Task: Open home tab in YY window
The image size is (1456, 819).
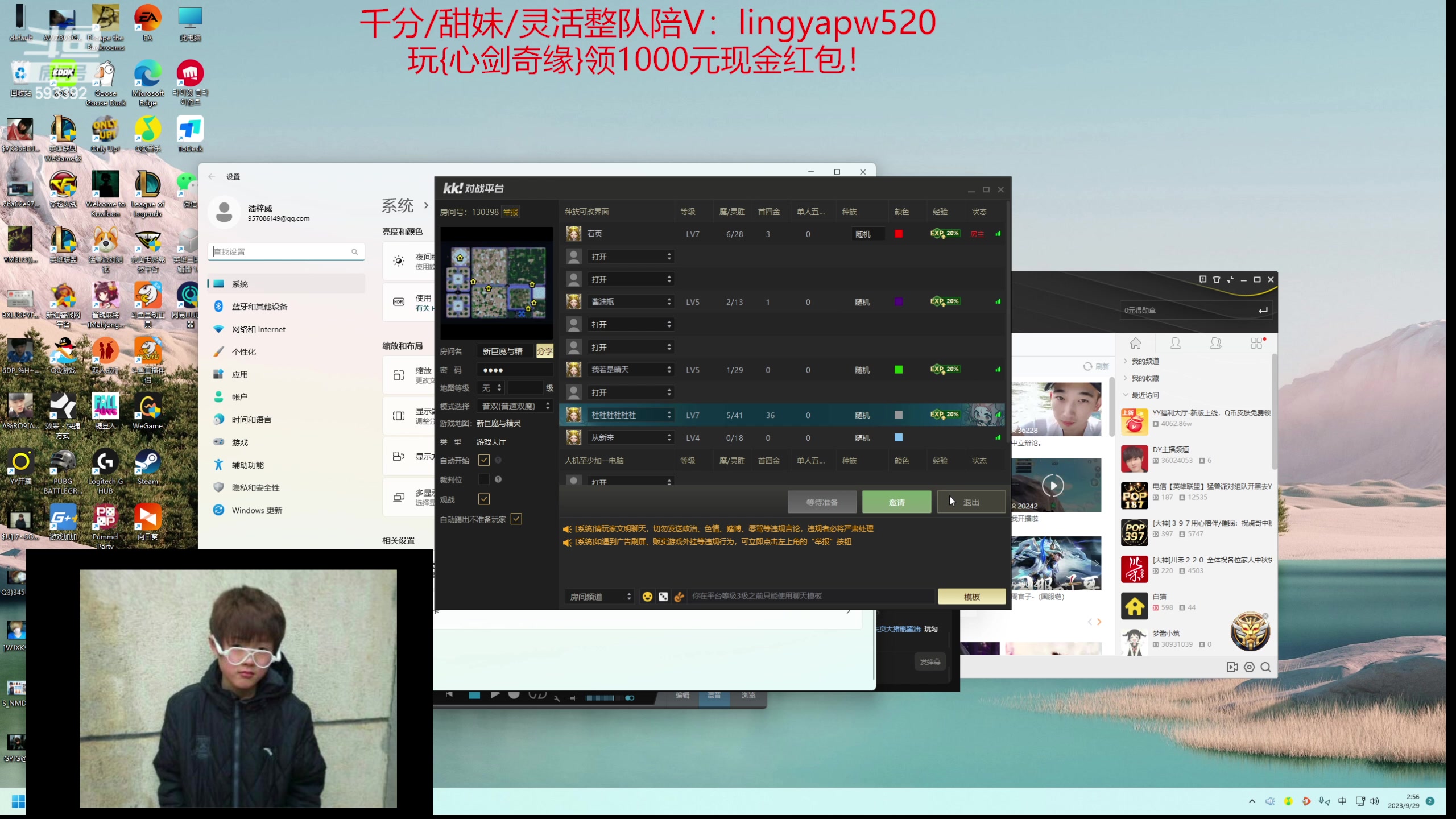Action: coord(1136,343)
